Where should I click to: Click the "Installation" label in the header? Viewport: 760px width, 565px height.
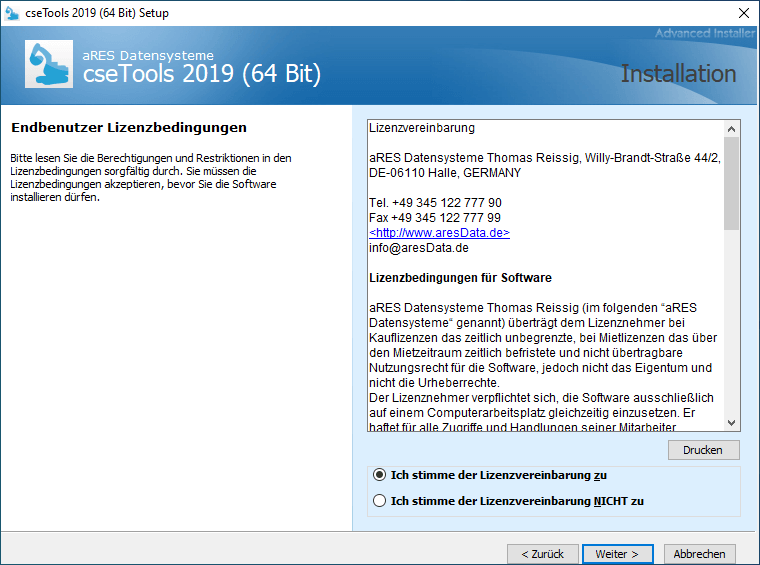click(678, 74)
